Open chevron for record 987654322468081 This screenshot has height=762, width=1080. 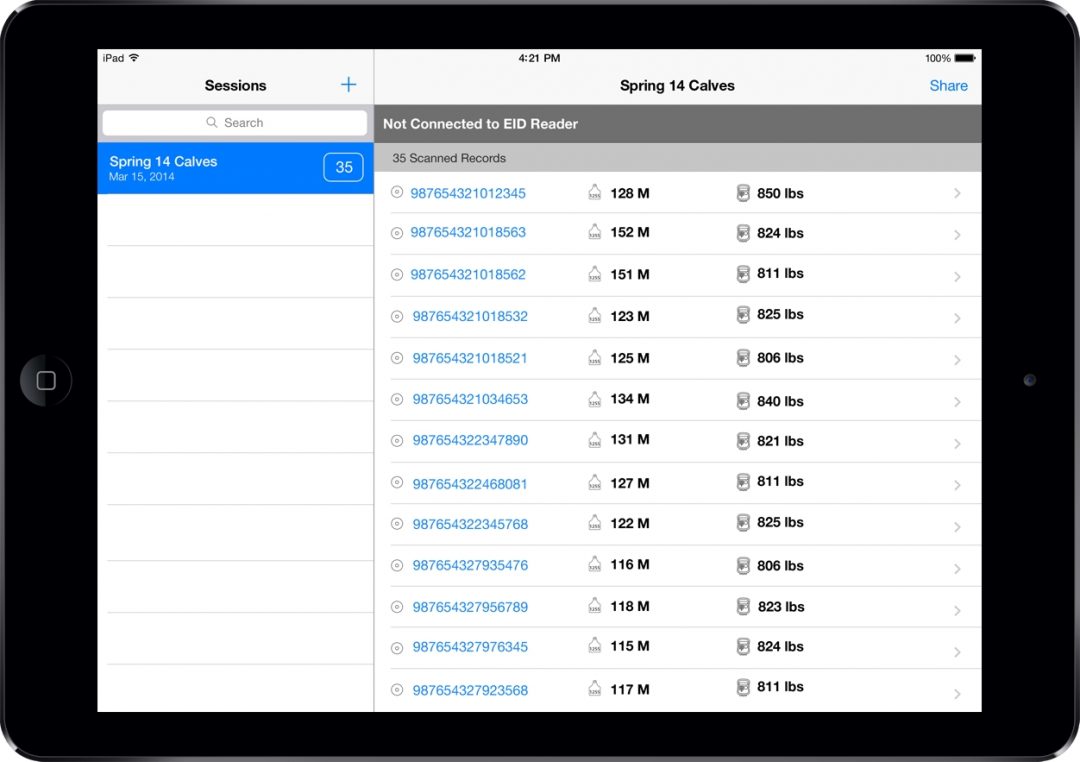(x=957, y=485)
